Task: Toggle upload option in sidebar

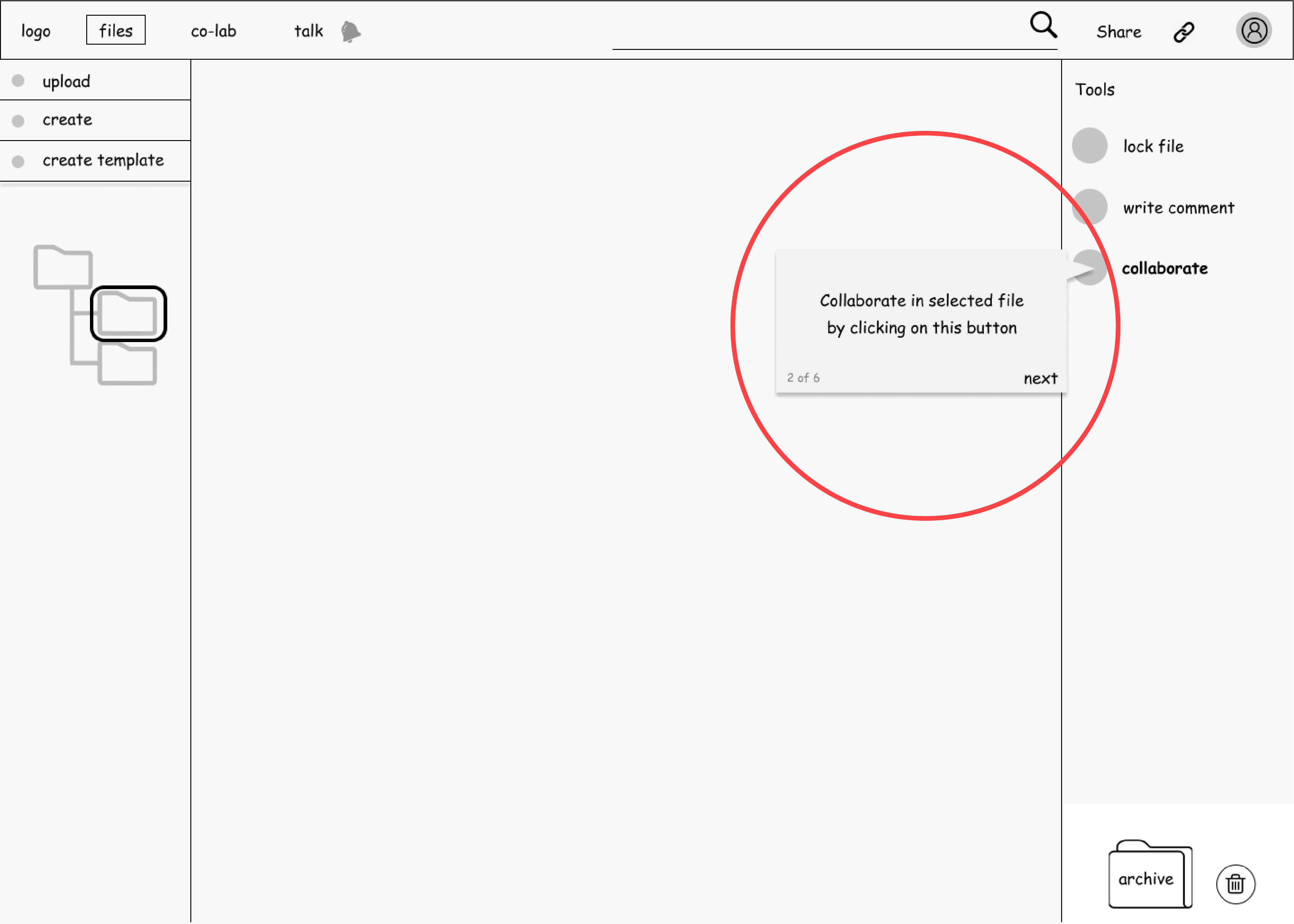Action: (x=20, y=81)
